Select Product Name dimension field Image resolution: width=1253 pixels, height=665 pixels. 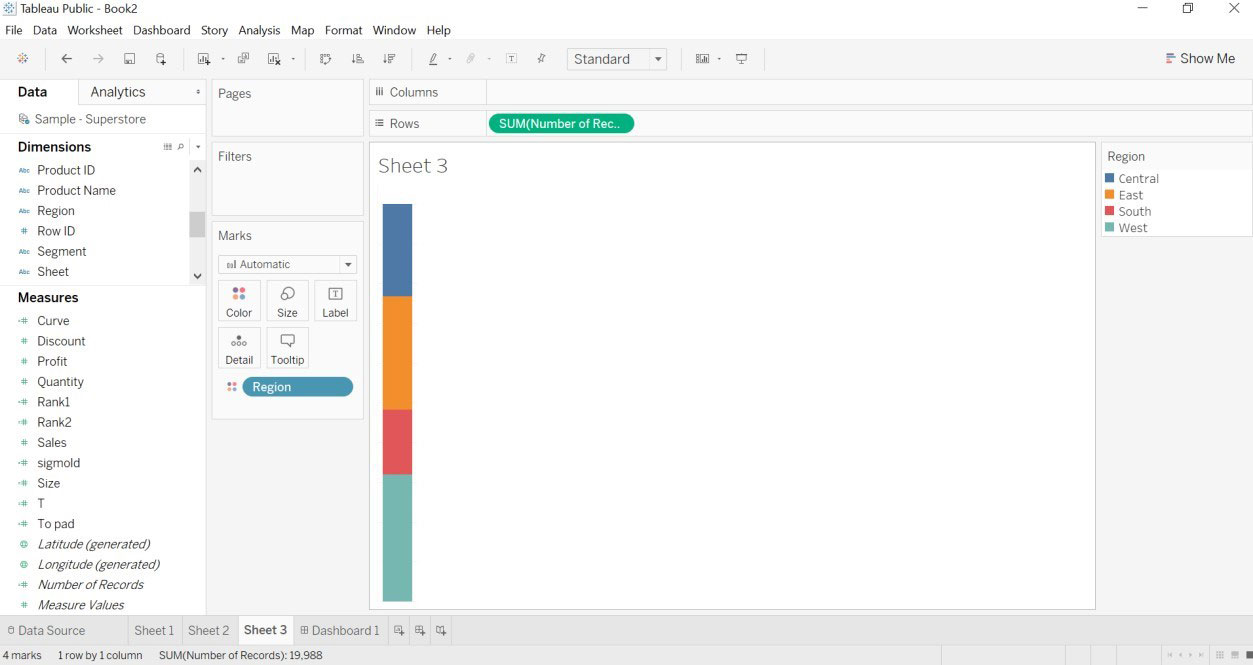tap(76, 190)
